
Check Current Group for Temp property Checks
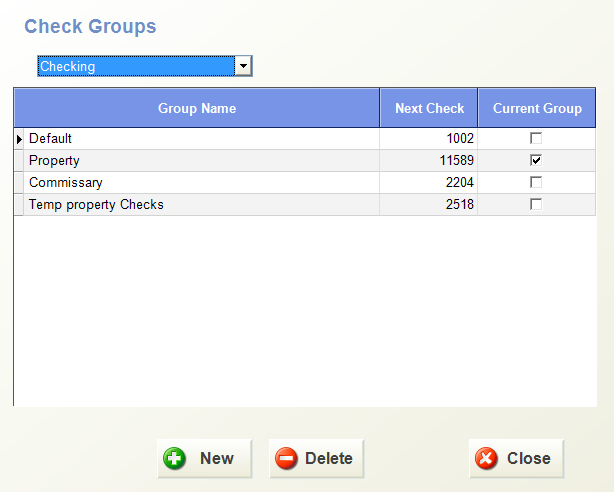536,205
